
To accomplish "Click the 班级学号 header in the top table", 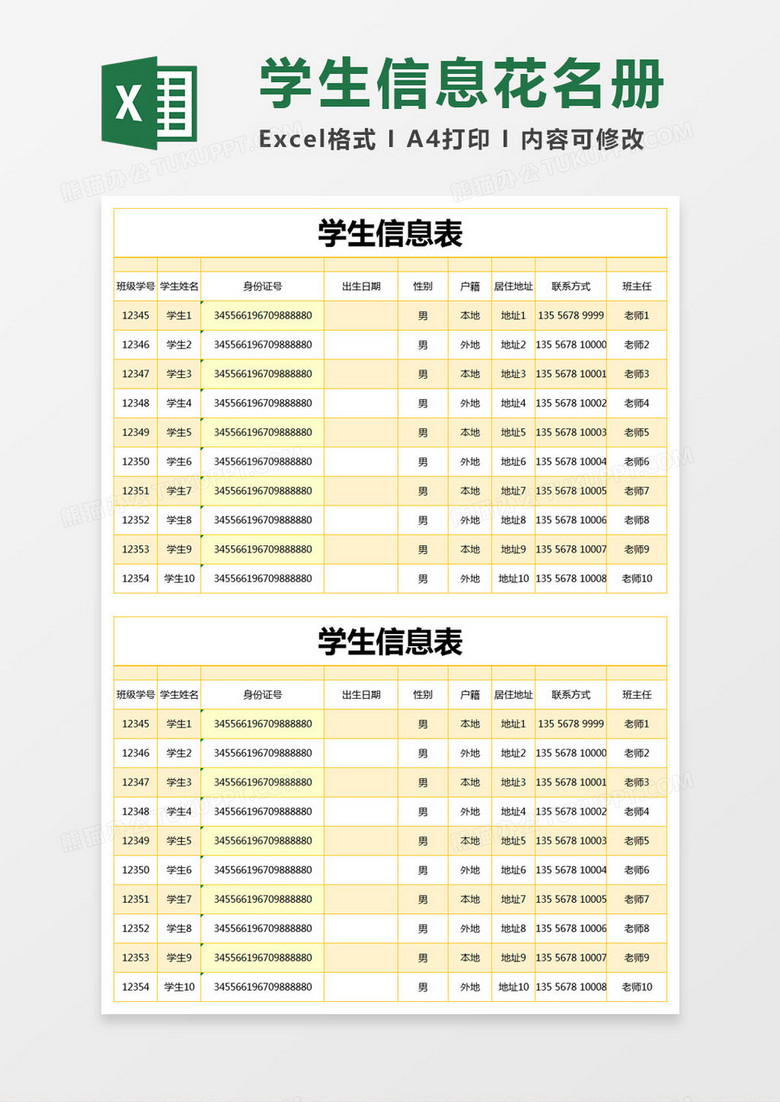I will click(136, 286).
